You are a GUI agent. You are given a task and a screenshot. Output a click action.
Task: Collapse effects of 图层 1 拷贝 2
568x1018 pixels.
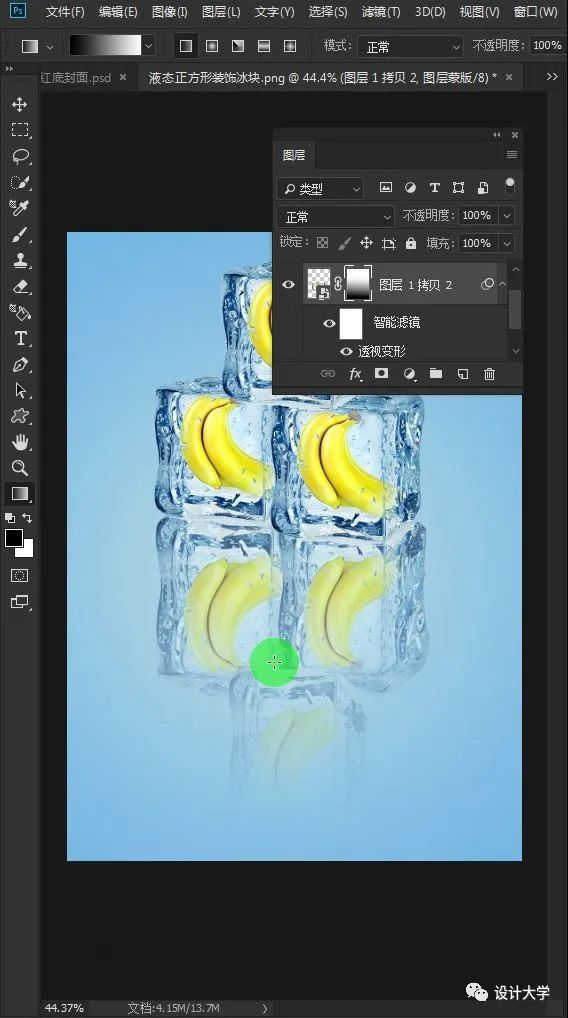pyautogui.click(x=503, y=284)
